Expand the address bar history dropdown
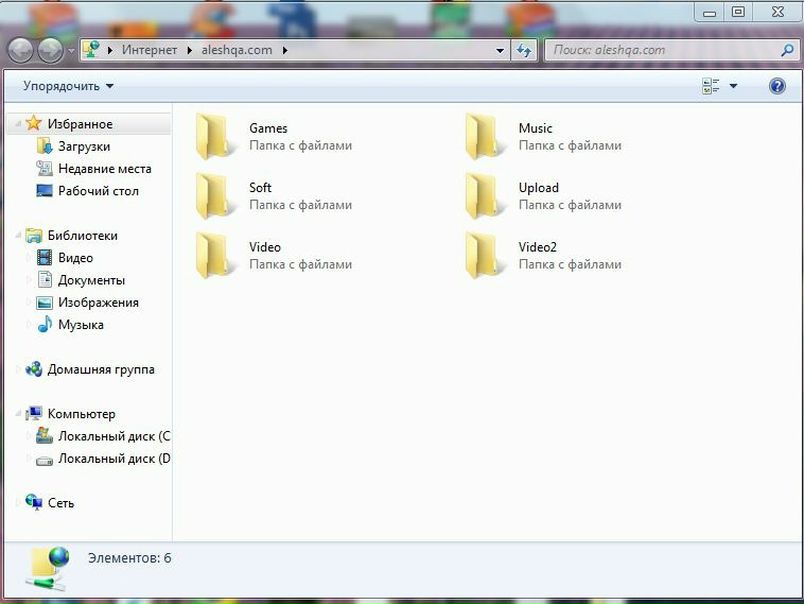 (501, 50)
